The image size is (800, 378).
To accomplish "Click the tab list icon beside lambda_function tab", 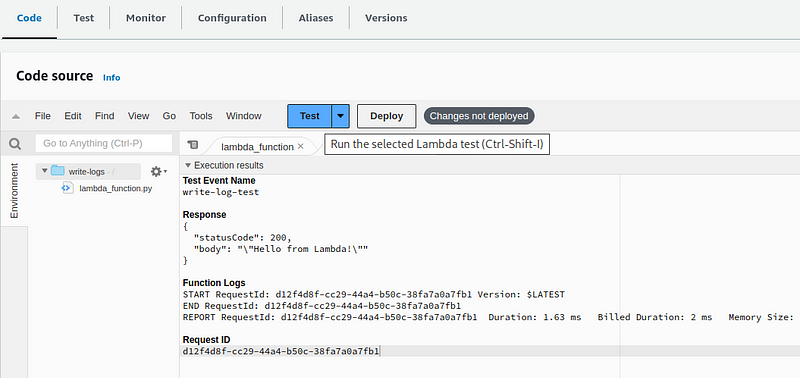I will point(192,145).
